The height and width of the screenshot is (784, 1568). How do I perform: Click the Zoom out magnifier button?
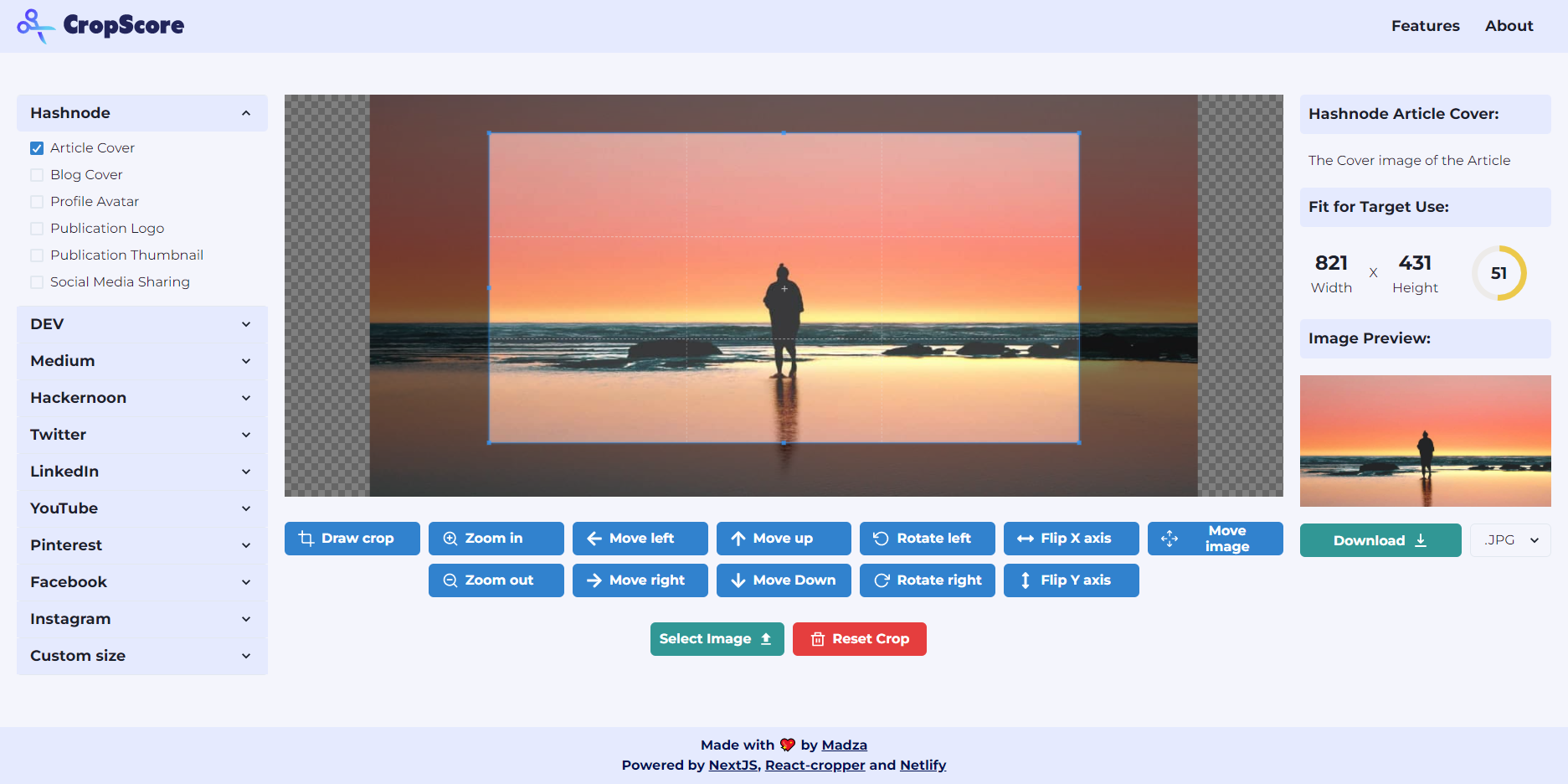(x=496, y=580)
